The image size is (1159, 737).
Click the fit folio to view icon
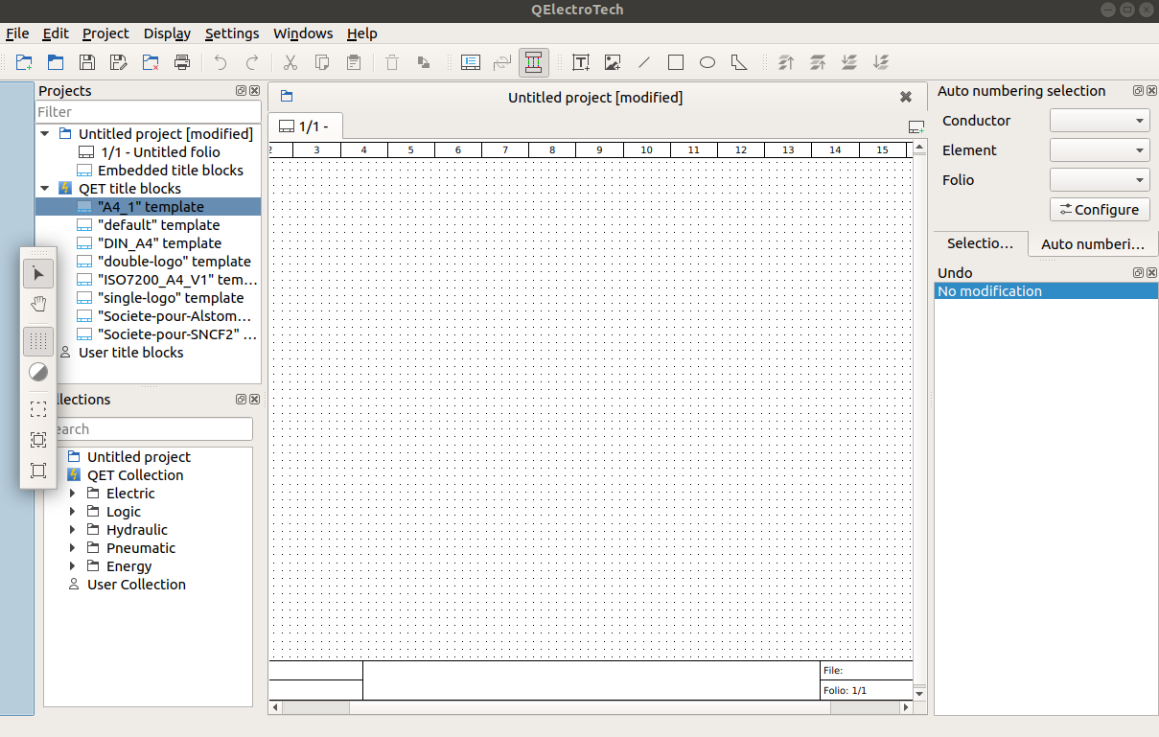[x=38, y=471]
